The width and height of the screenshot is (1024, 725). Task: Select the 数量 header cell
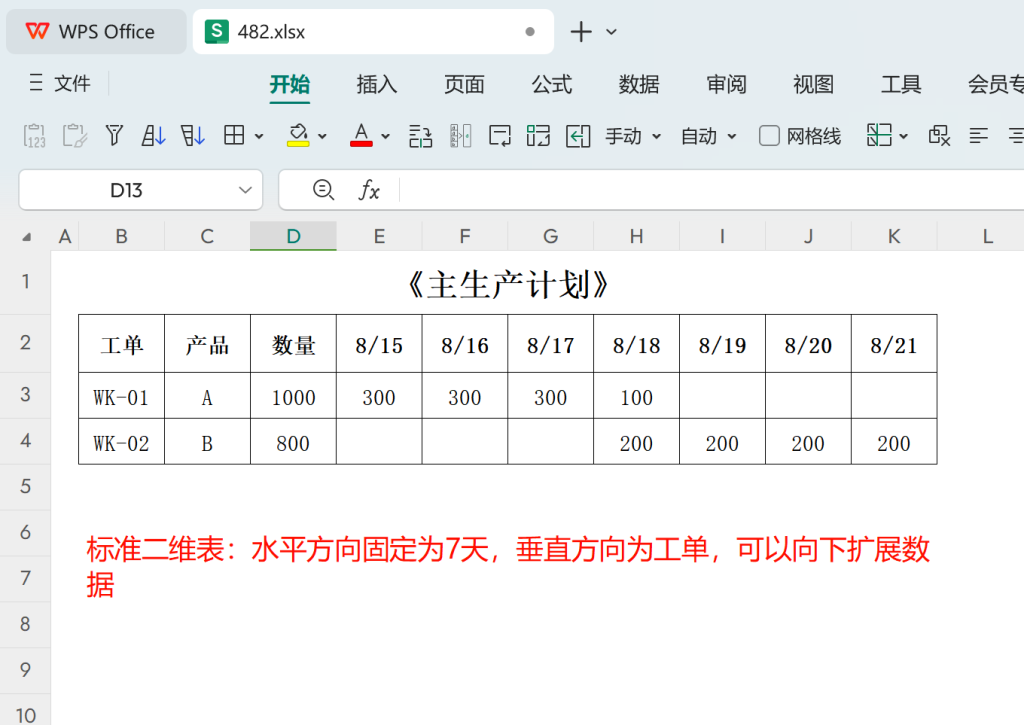point(293,344)
